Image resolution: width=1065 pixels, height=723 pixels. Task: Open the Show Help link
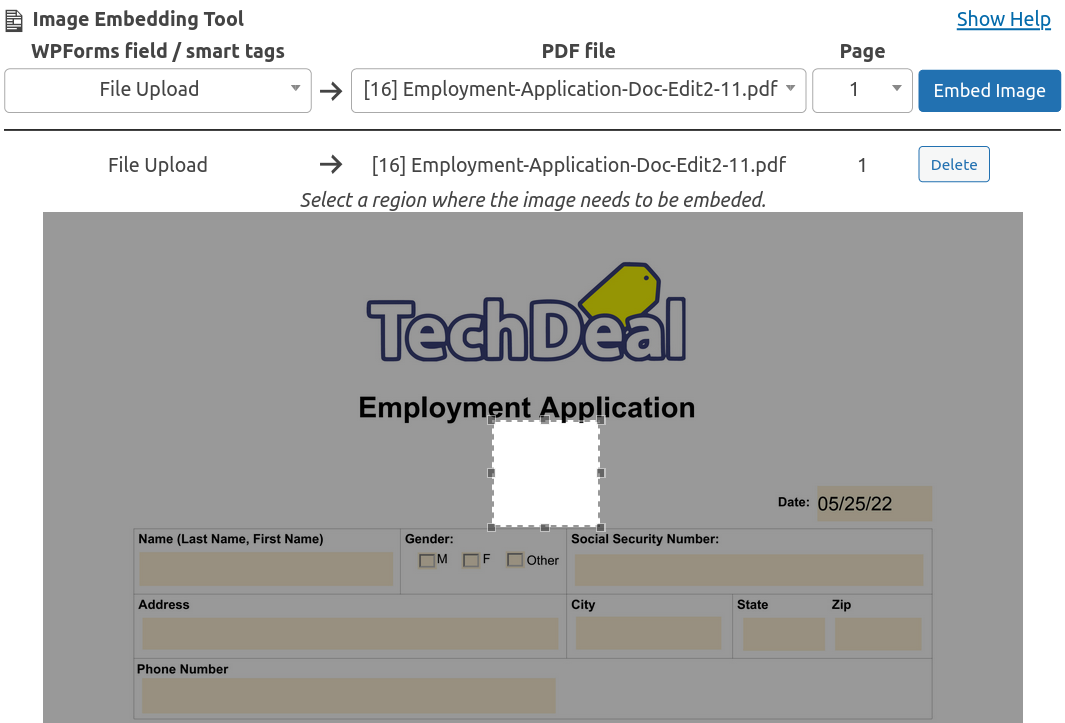pyautogui.click(x=1003, y=19)
